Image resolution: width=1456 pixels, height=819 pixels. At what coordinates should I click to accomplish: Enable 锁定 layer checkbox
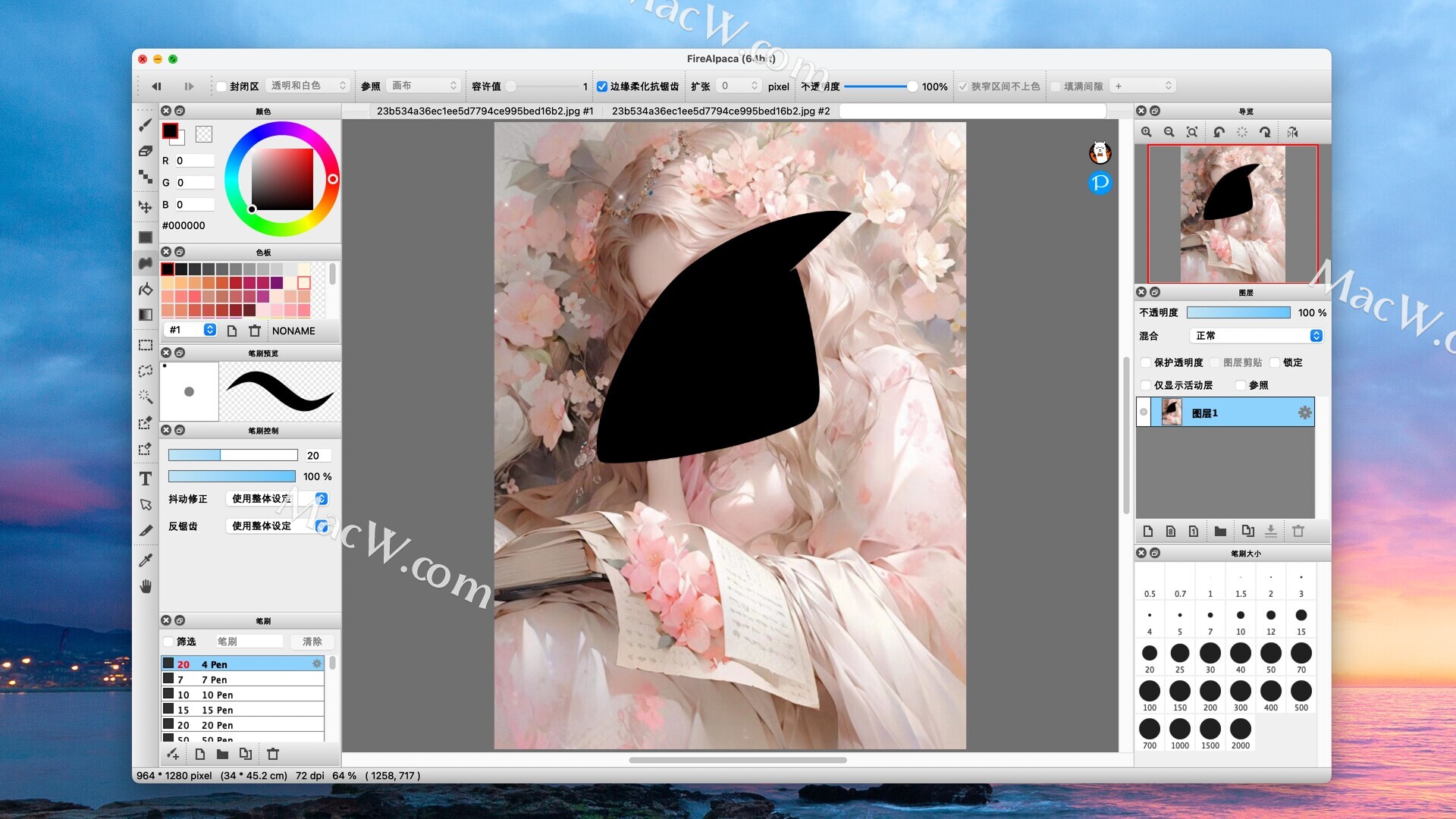point(1275,362)
